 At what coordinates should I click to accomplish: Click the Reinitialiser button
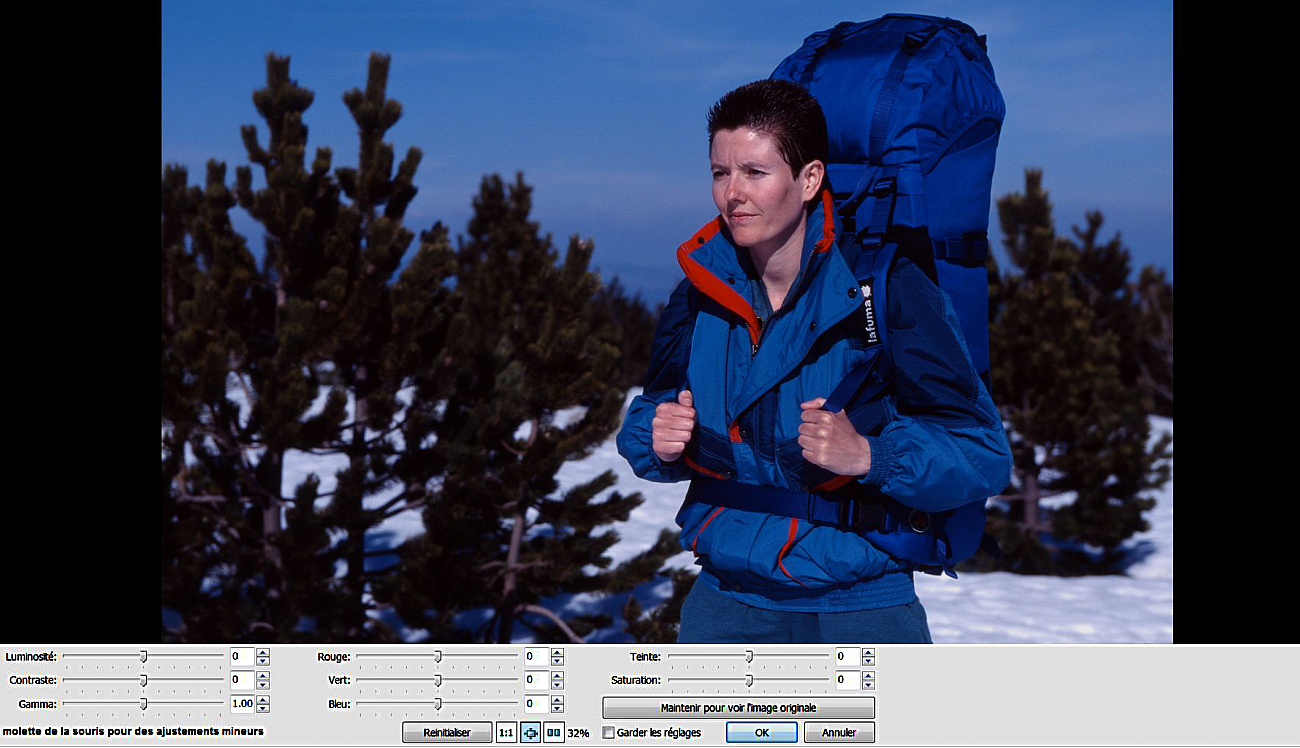point(448,733)
